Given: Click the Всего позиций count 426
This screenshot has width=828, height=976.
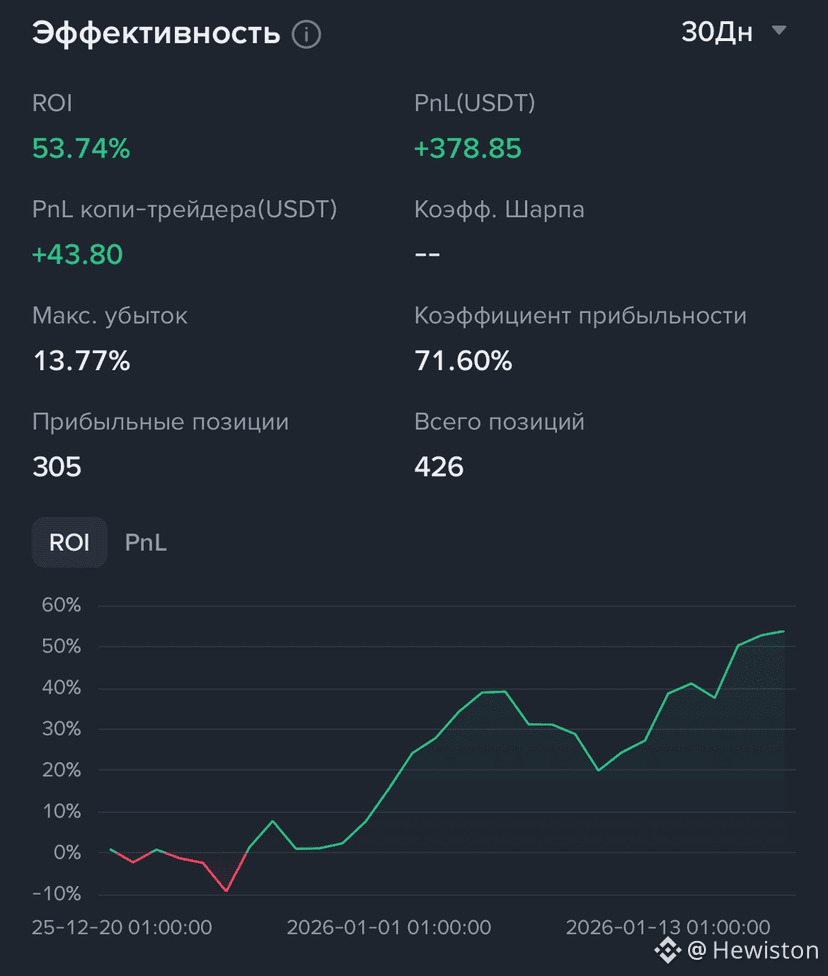Looking at the screenshot, I should [439, 467].
